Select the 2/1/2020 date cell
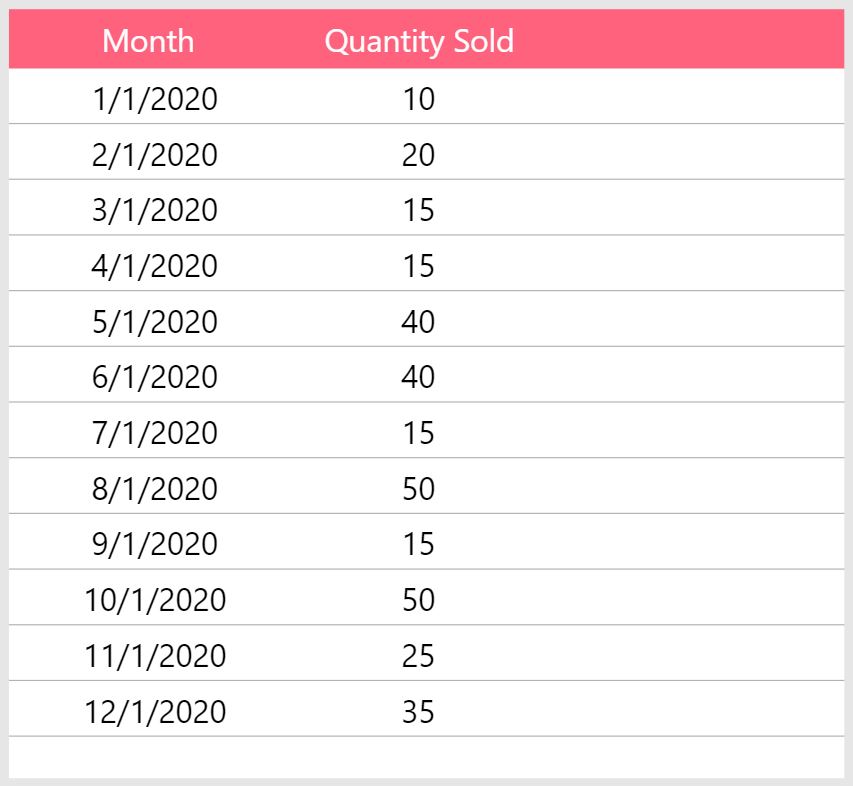The height and width of the screenshot is (786, 853). 155,154
